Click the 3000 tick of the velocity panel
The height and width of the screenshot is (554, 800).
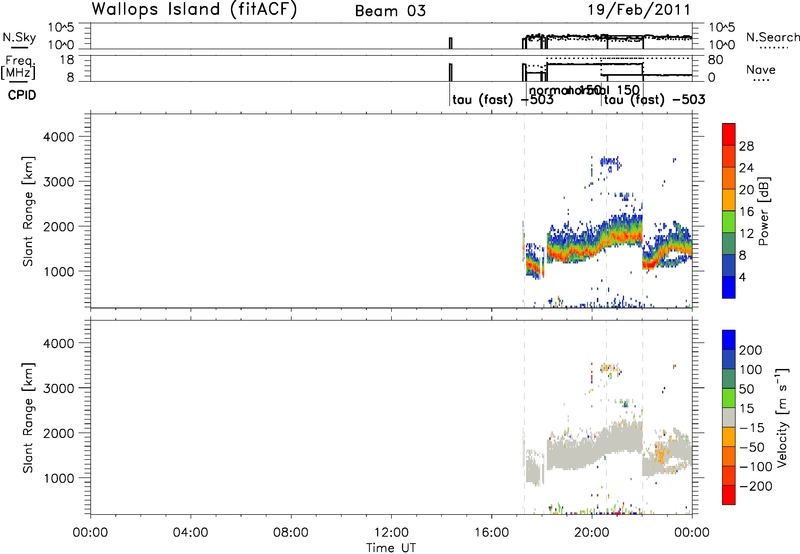pos(58,388)
